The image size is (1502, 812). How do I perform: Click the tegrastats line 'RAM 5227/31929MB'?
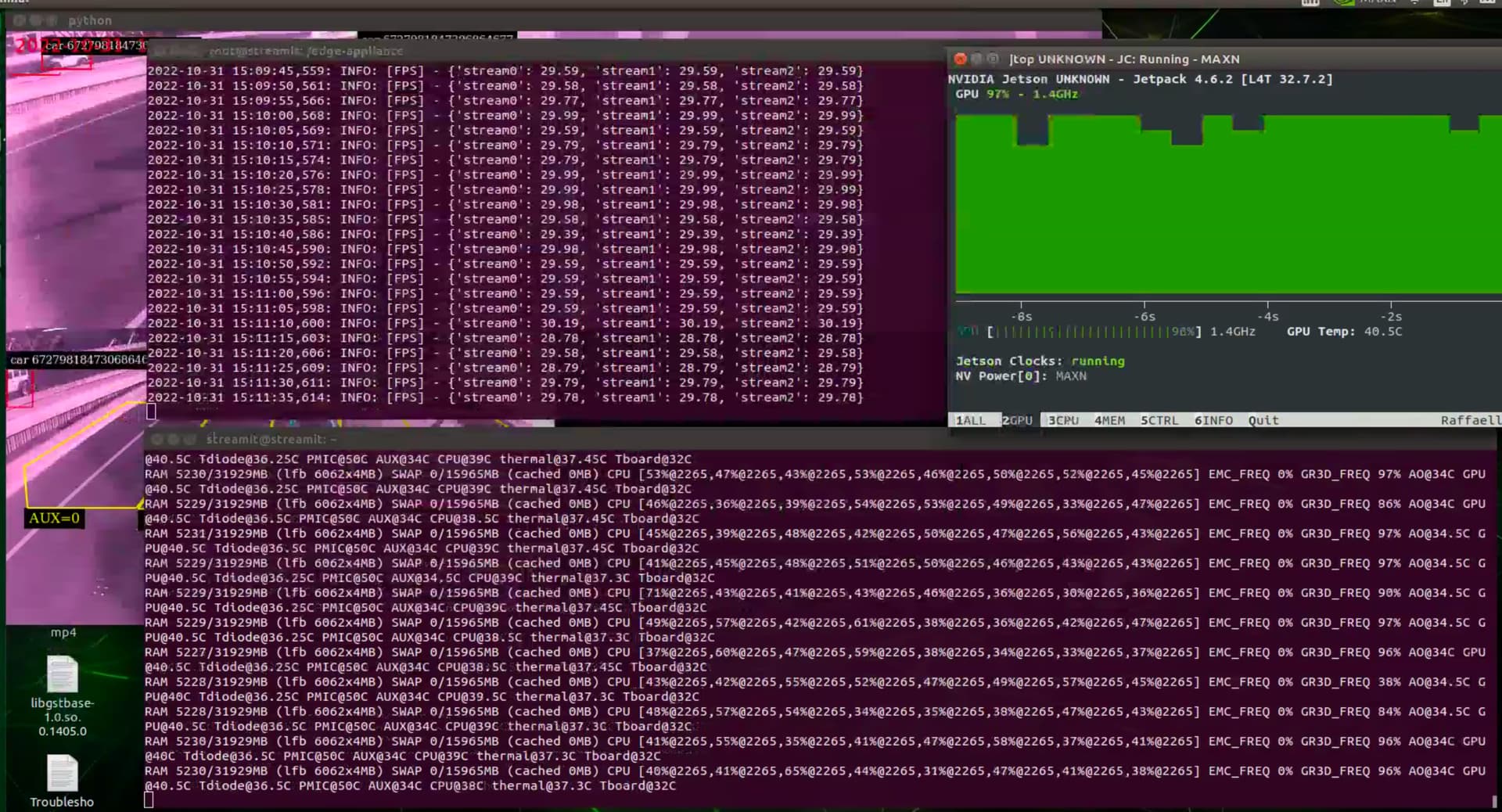(x=815, y=652)
